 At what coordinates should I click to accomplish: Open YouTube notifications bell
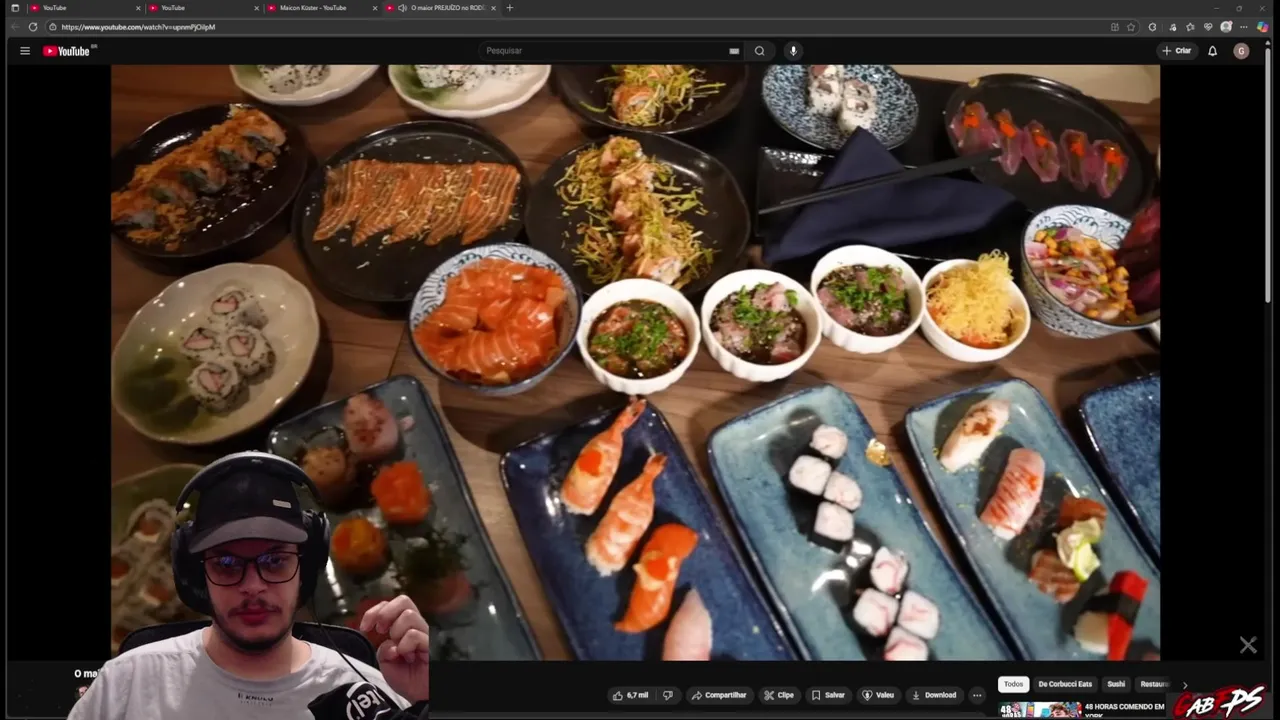tap(1212, 51)
